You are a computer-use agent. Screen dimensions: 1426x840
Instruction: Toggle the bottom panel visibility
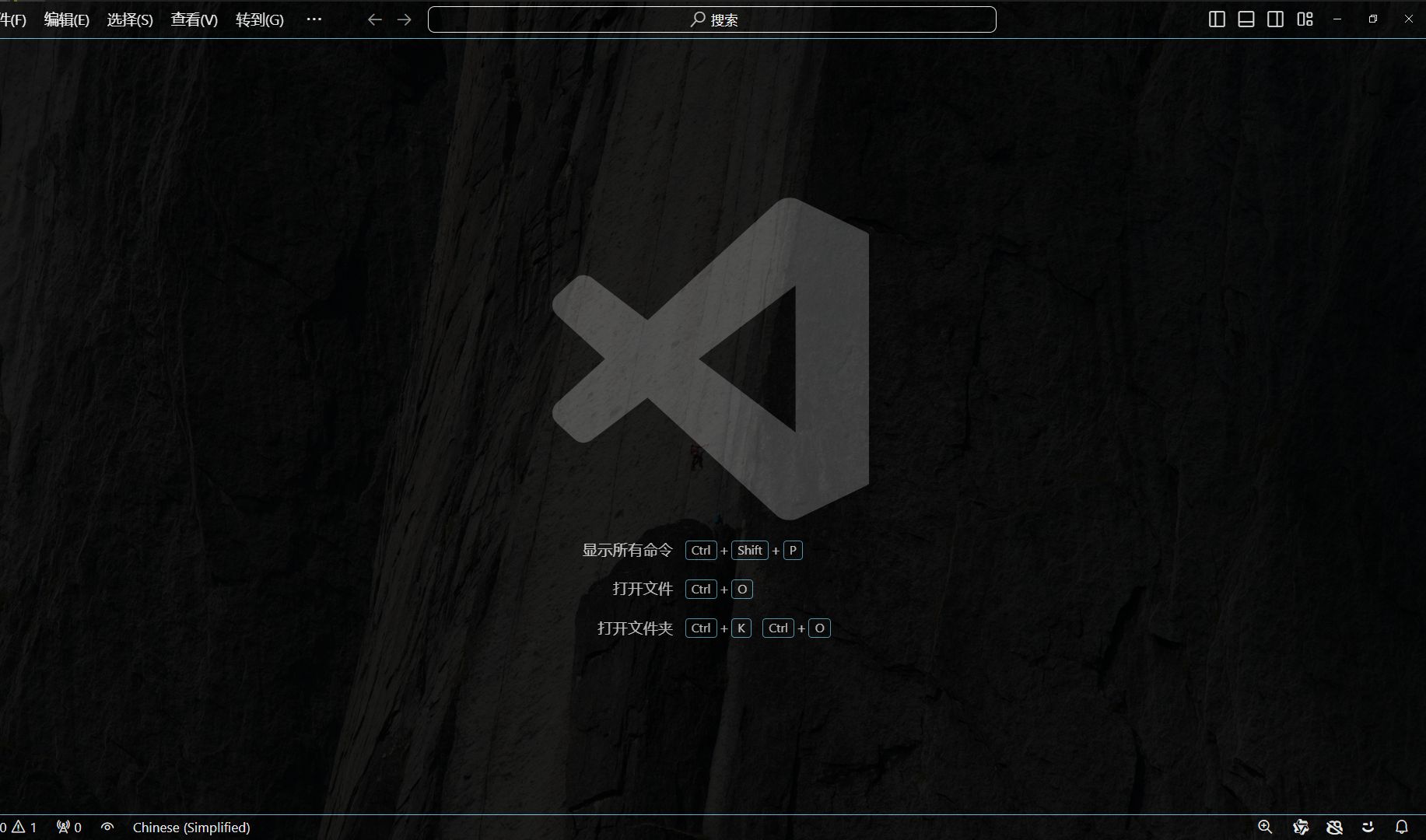point(1245,19)
